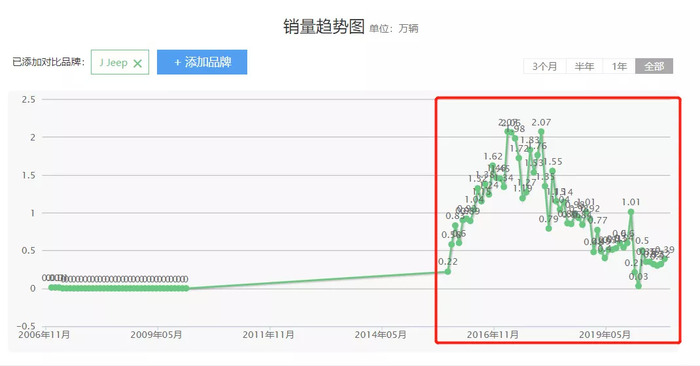Click the 1.62 data point marker
This screenshot has height=366, width=700.
click(x=493, y=166)
